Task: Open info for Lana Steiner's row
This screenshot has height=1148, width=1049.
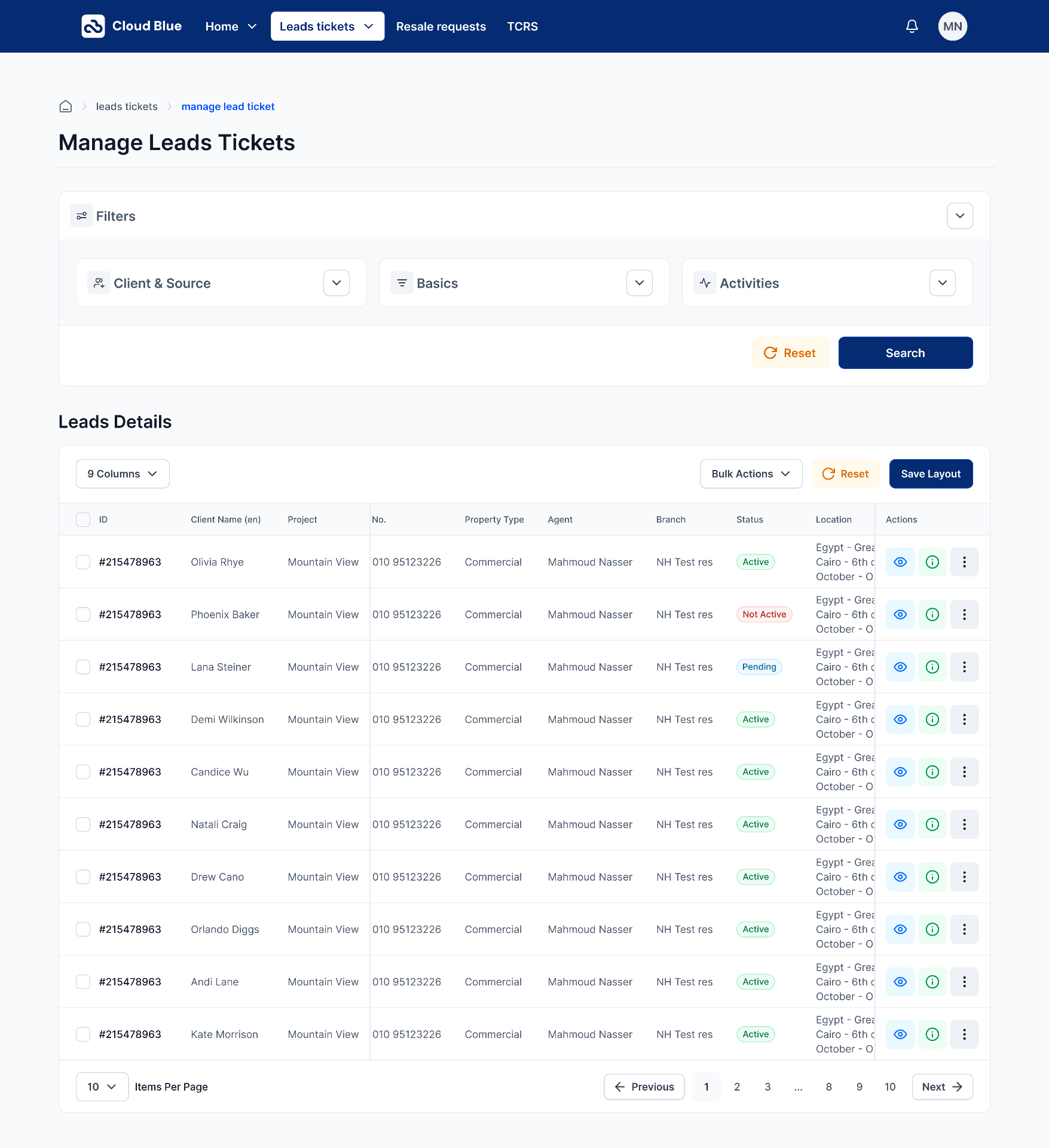Action: pos(932,667)
